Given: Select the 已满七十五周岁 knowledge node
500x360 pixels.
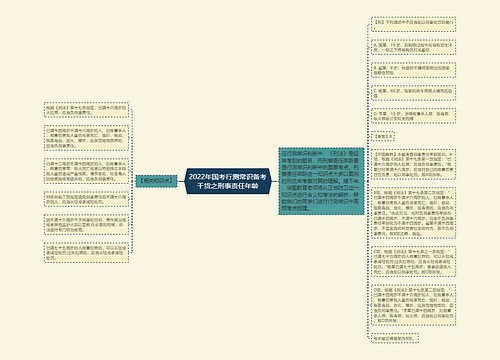Looking at the screenshot, I should [86, 253].
